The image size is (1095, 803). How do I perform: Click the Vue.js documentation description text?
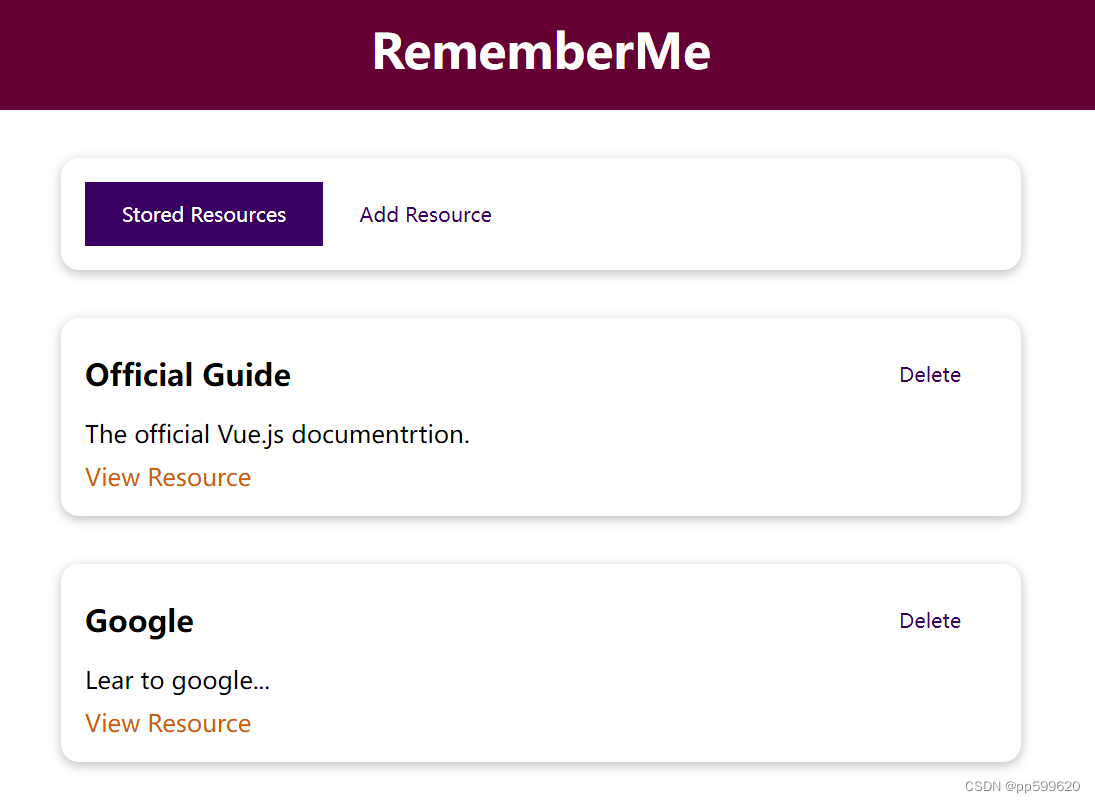point(277,434)
